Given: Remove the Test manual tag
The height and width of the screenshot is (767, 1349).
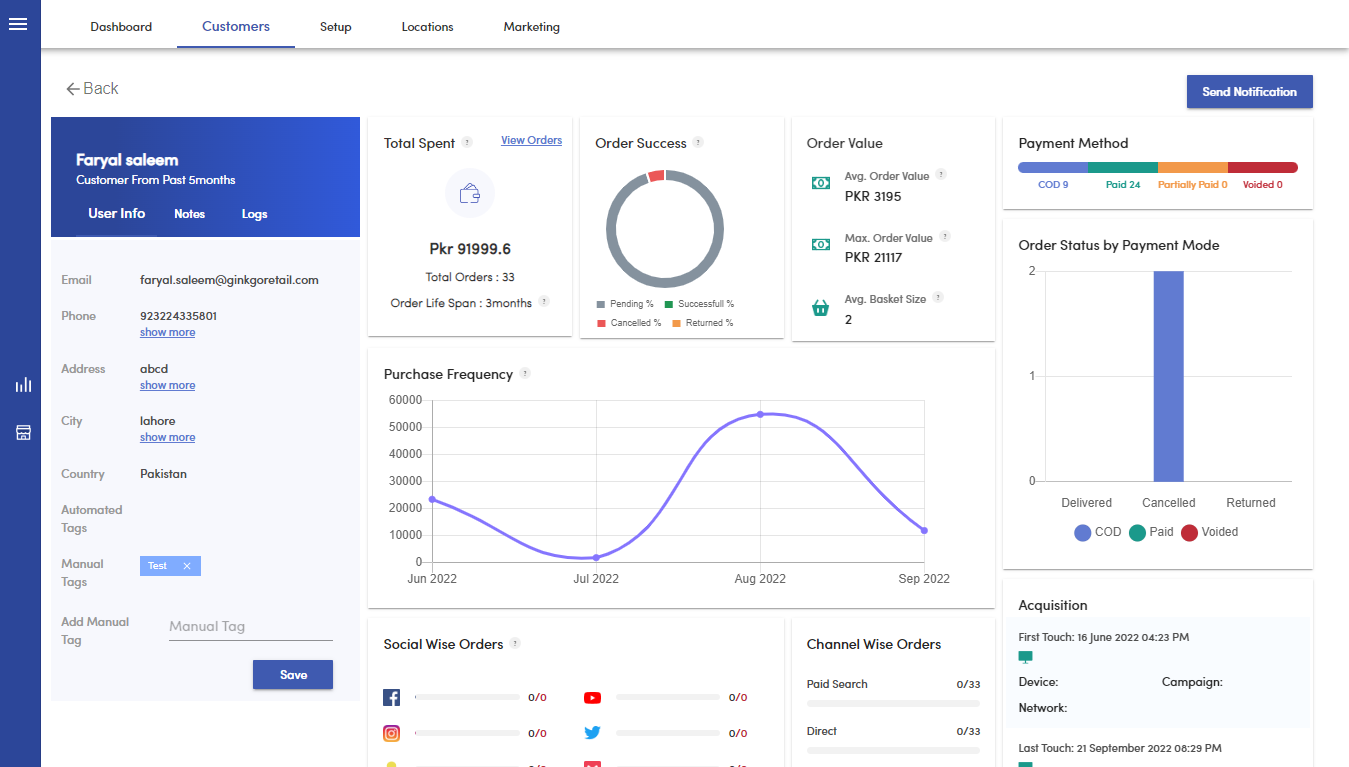Looking at the screenshot, I should pyautogui.click(x=186, y=565).
